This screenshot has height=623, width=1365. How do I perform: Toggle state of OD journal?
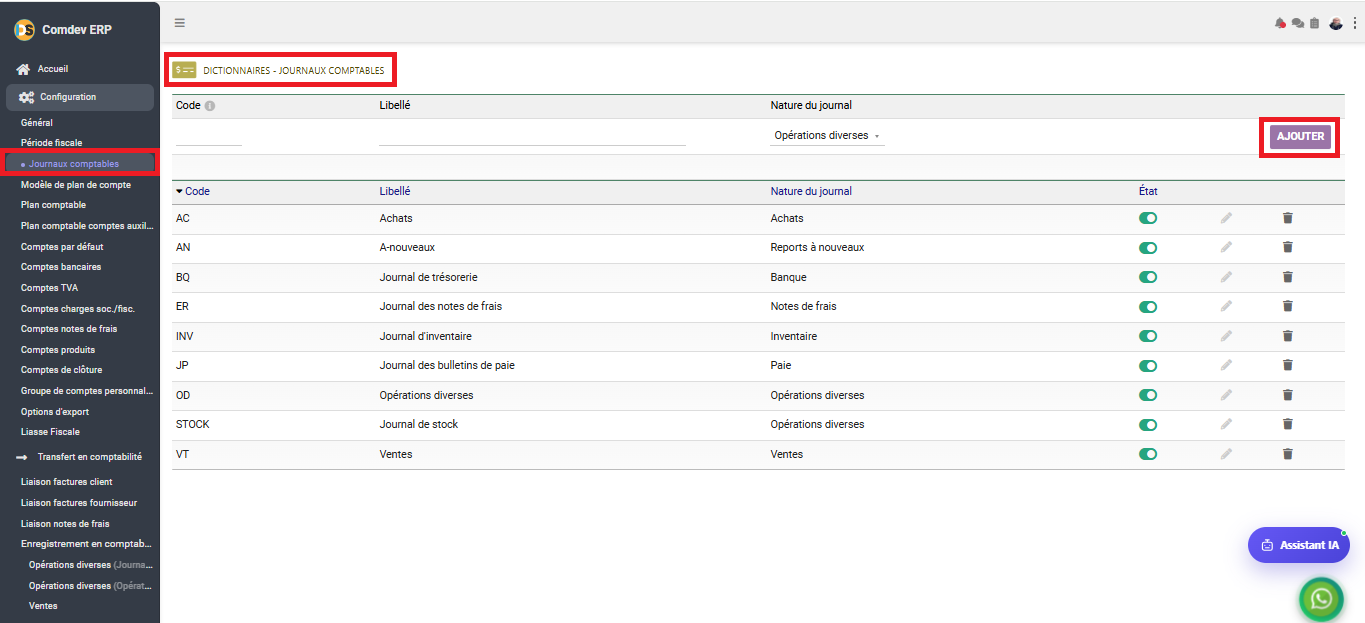(1148, 395)
